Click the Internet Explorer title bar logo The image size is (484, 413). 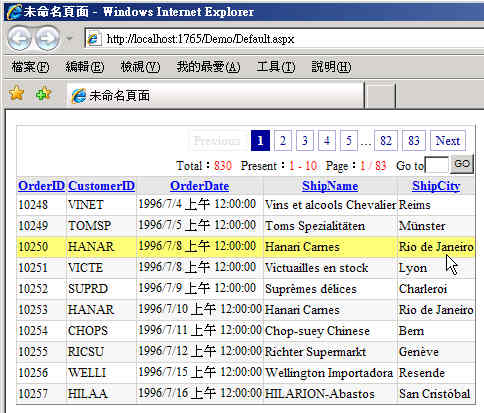click(x=14, y=12)
